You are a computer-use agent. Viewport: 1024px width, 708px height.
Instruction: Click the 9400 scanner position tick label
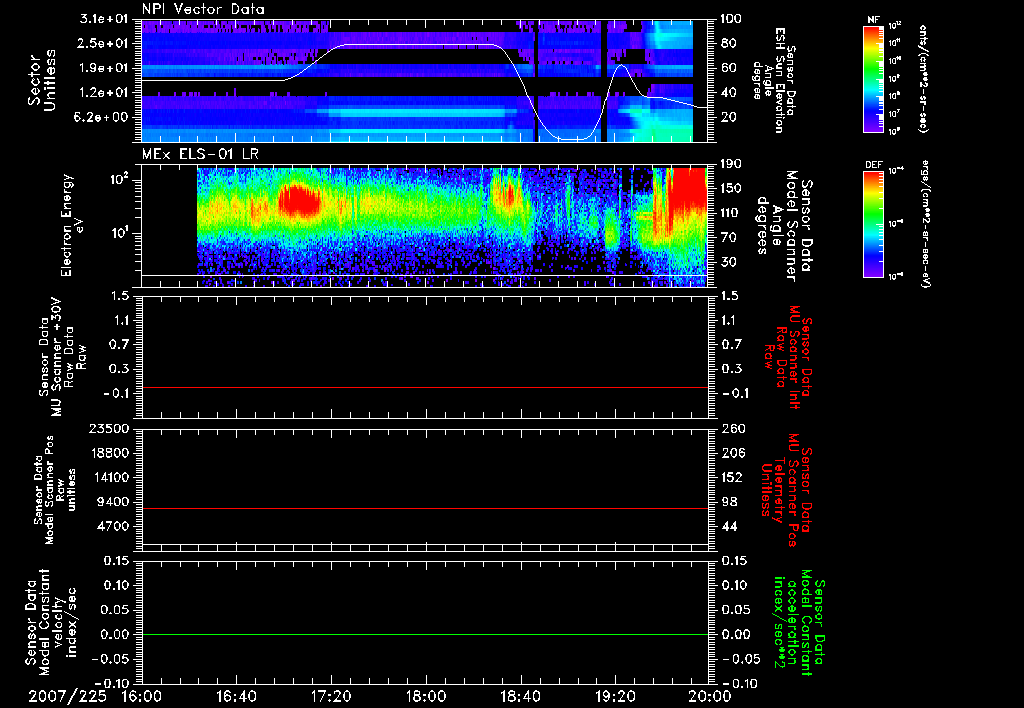pyautogui.click(x=112, y=502)
